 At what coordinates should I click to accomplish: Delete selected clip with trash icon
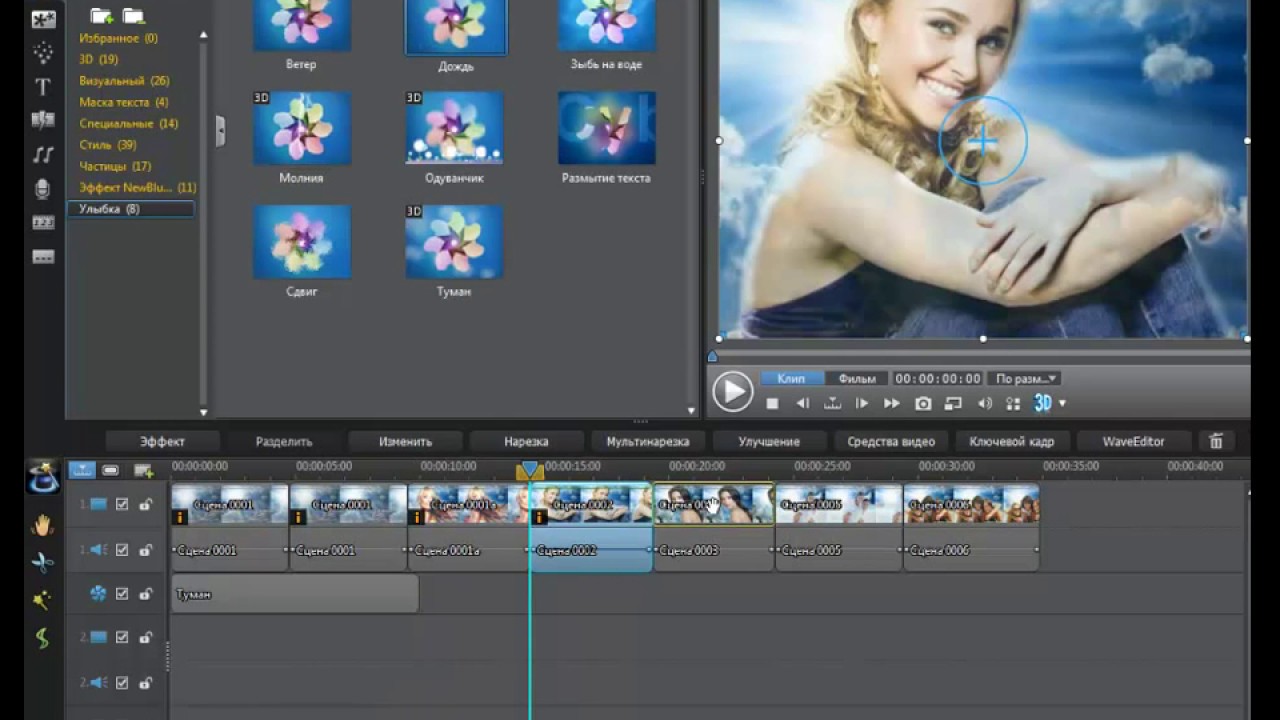1216,441
